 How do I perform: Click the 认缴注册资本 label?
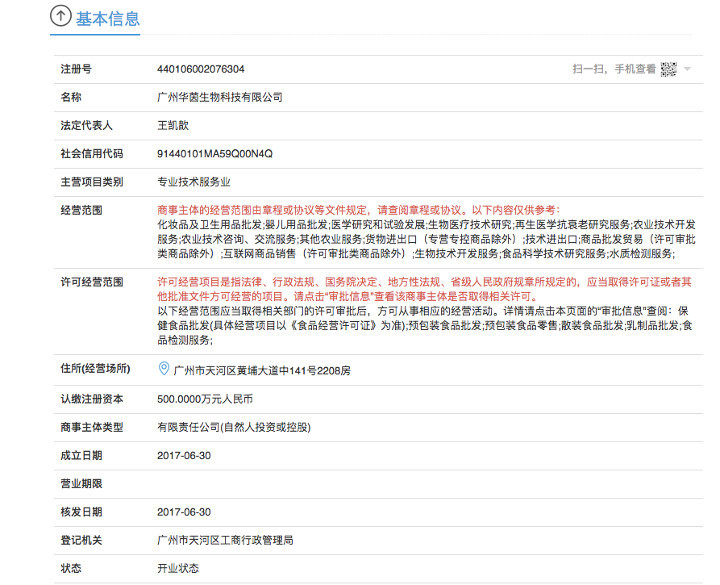(92, 399)
